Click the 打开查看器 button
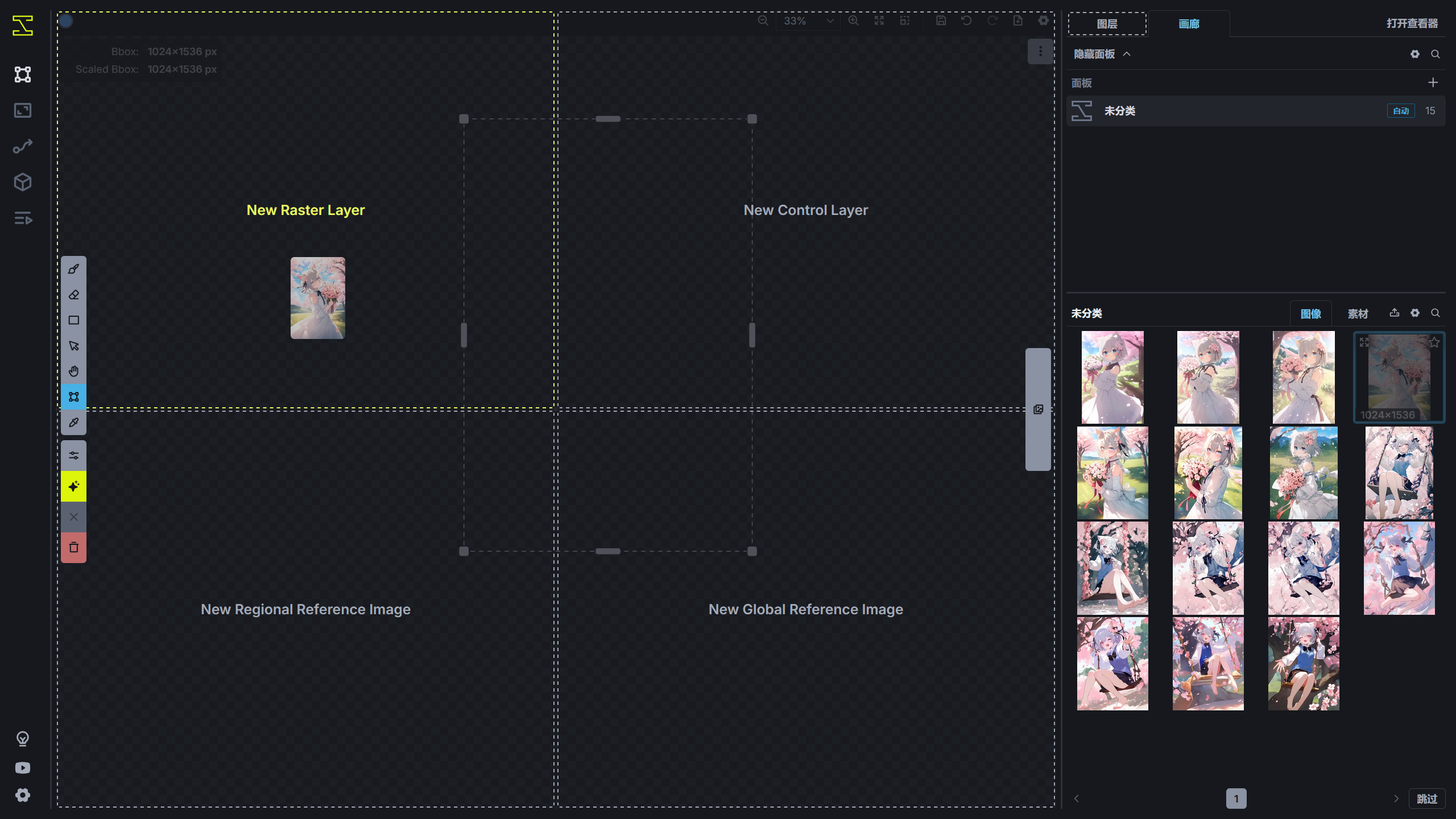This screenshot has height=819, width=1456. click(1413, 23)
